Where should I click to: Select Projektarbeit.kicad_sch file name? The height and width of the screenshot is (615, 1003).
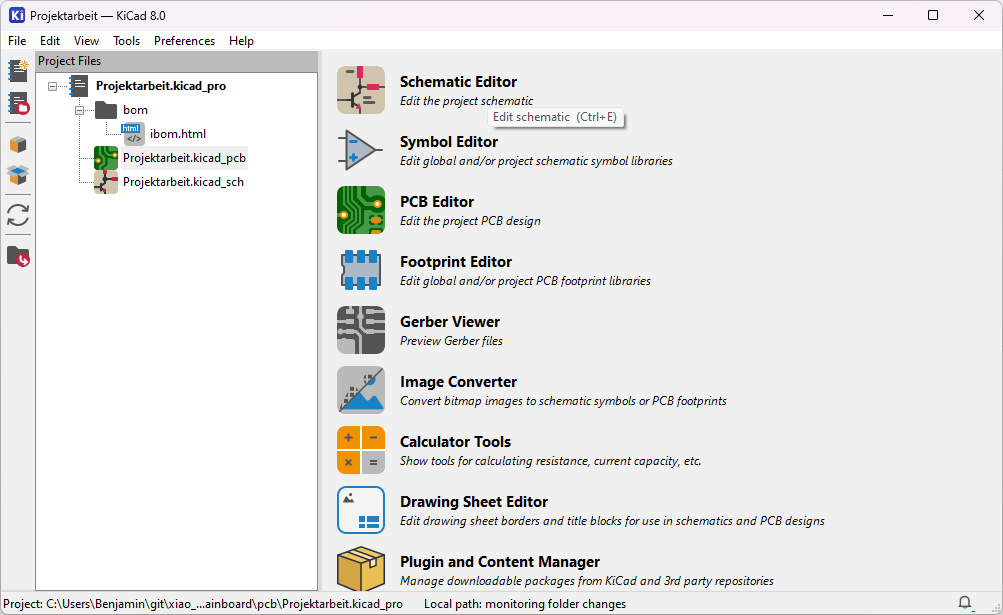[x=183, y=182]
